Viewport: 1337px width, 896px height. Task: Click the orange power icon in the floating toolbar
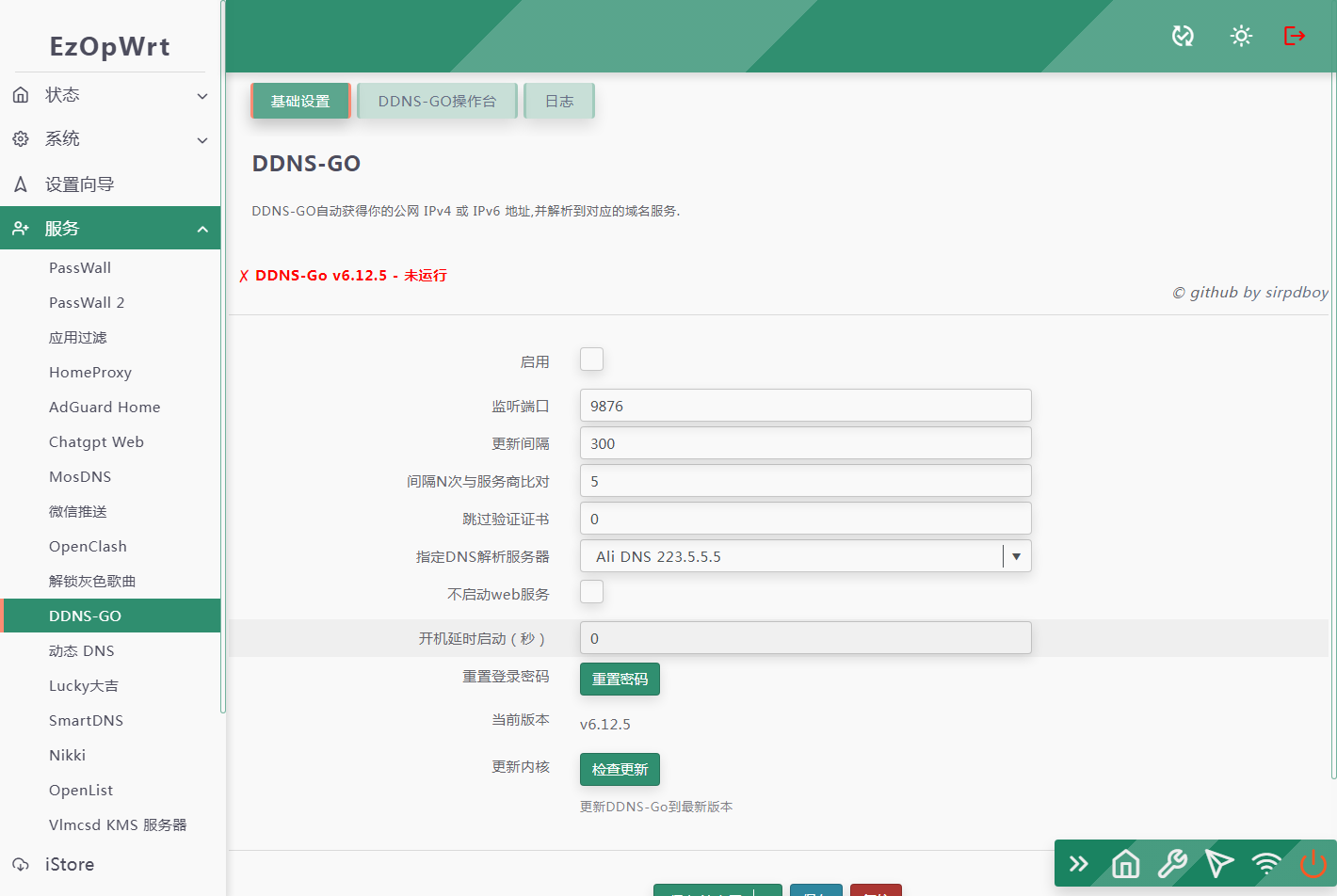tap(1313, 863)
